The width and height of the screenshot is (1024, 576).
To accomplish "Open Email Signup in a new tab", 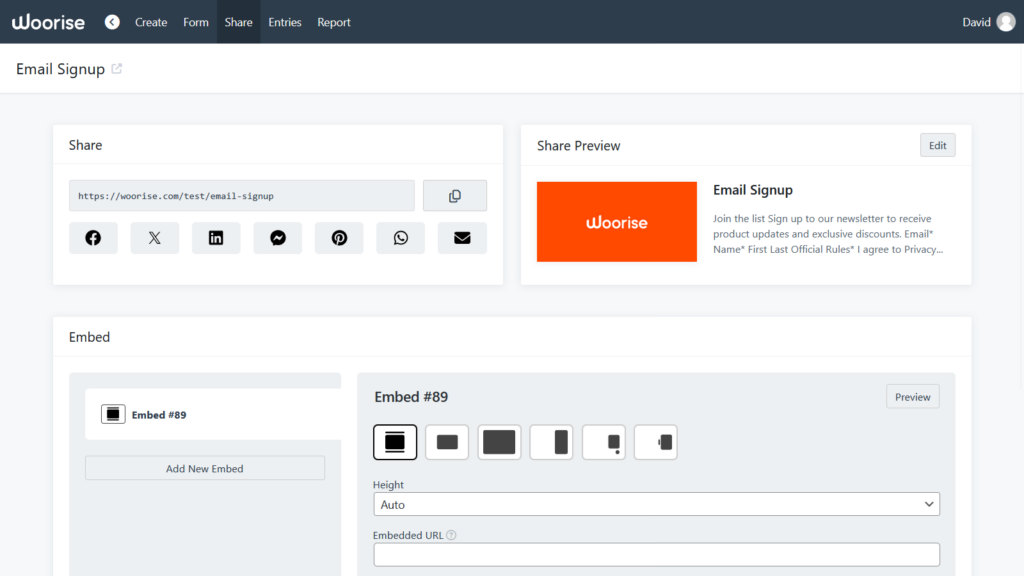I will [x=118, y=69].
